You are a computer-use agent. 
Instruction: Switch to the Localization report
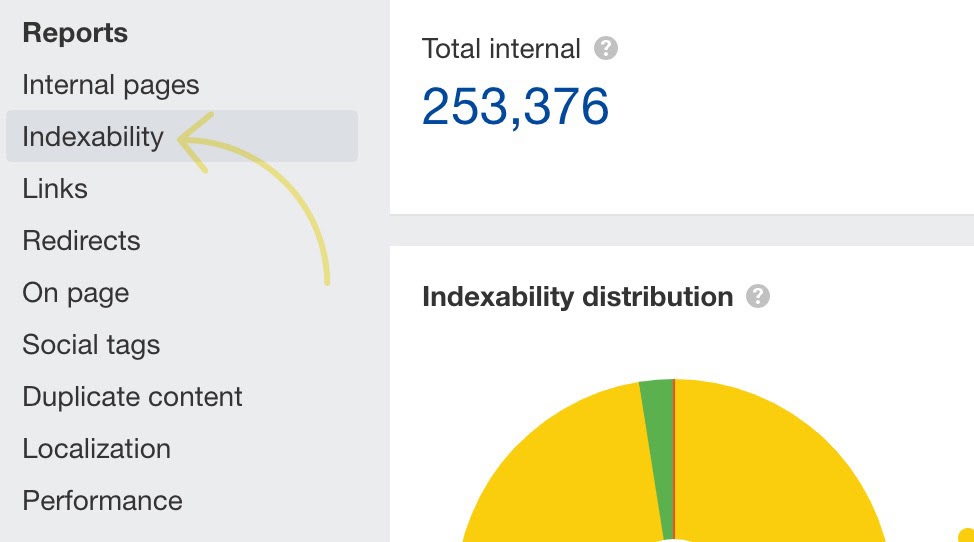point(97,449)
